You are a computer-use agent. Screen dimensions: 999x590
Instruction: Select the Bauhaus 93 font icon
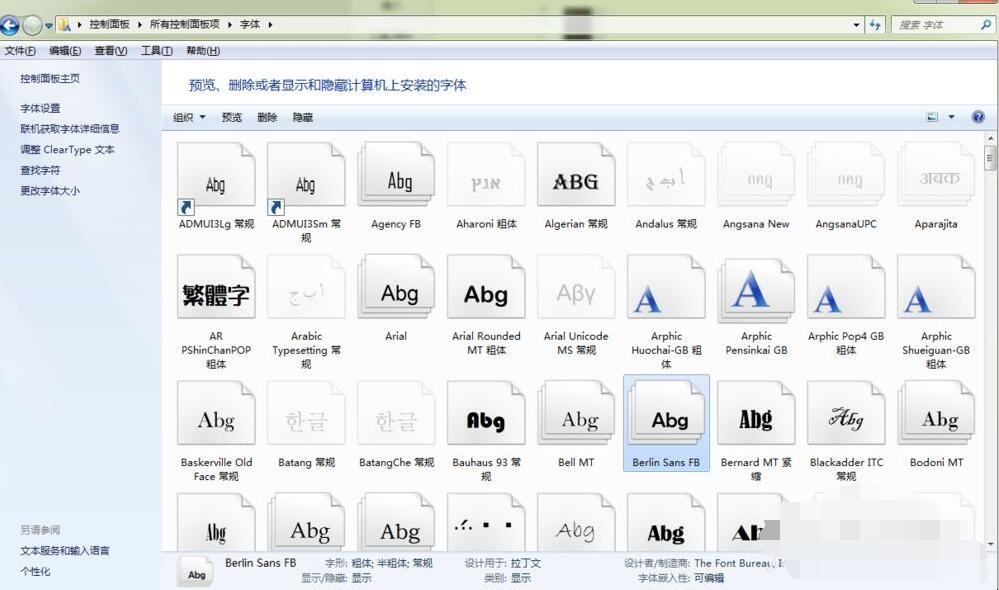coord(486,413)
